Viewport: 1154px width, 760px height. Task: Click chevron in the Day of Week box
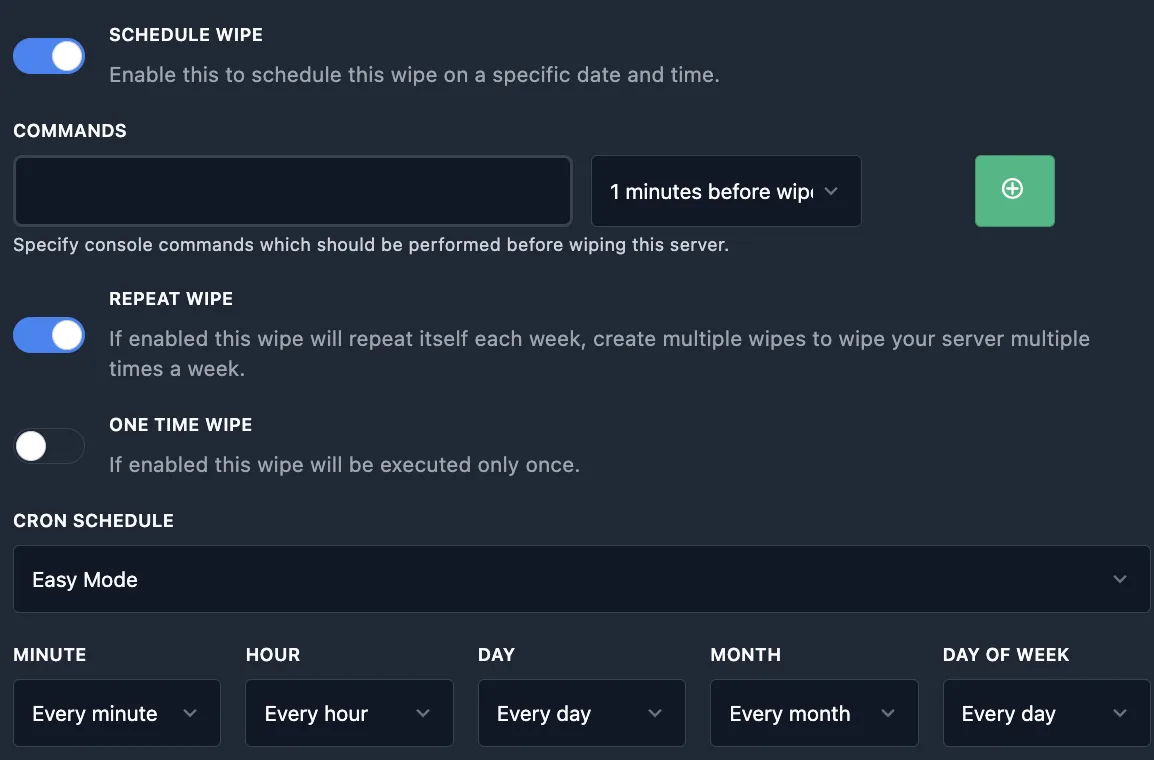pos(1120,713)
